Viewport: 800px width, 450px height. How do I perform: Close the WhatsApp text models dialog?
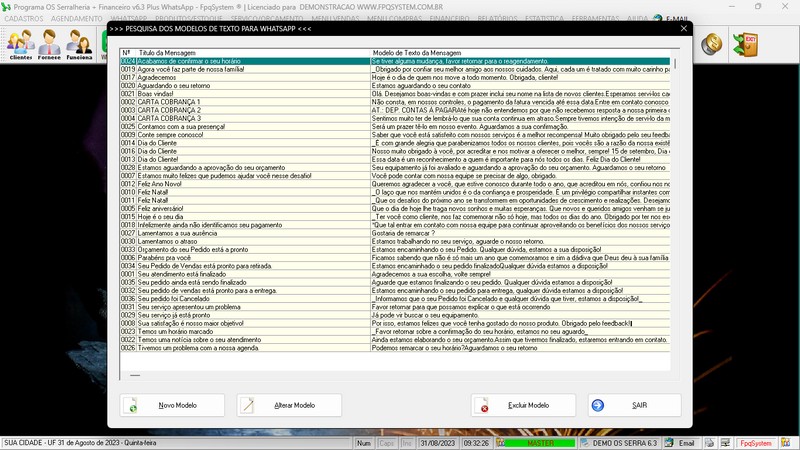684,29
